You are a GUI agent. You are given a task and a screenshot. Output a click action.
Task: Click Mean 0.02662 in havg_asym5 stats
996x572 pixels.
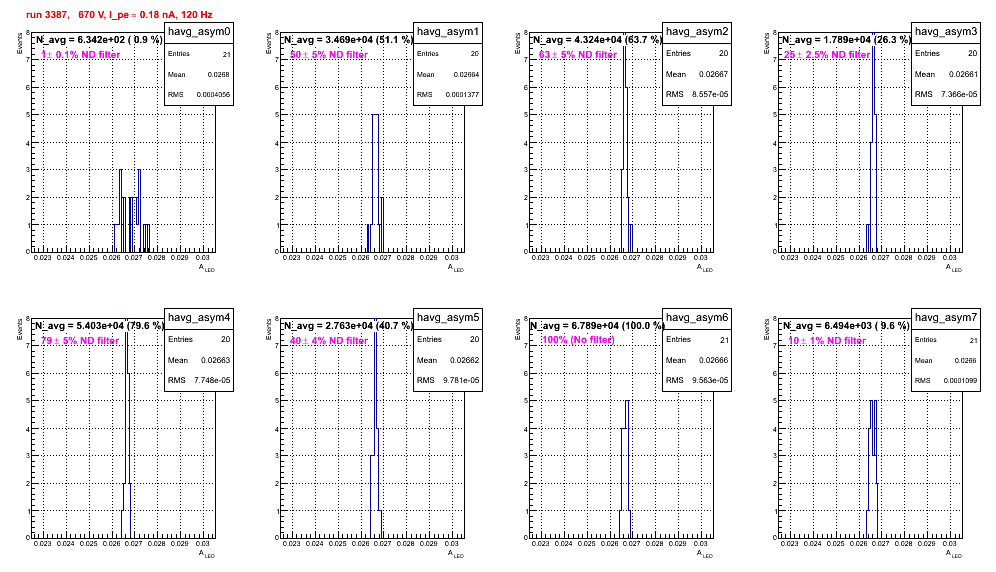click(x=448, y=360)
